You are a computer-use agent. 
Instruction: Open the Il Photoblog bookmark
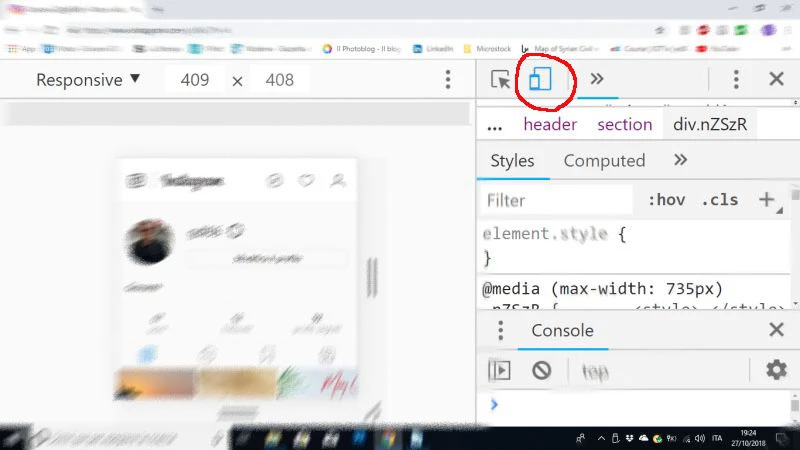click(361, 49)
